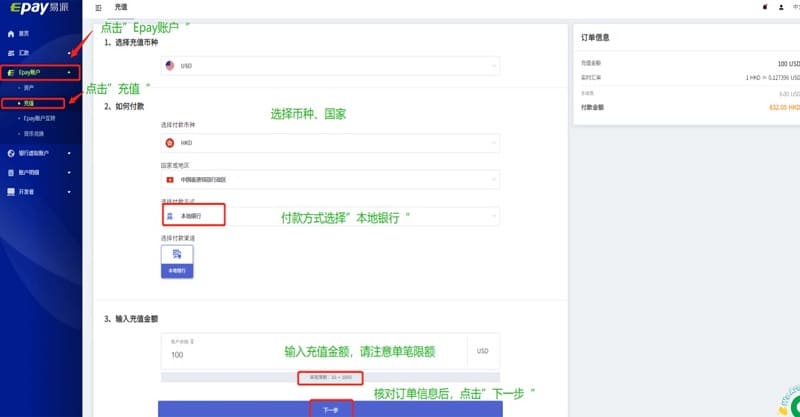The width and height of the screenshot is (800, 417).
Task: Click the amount input field showing 100
Action: [x=314, y=351]
